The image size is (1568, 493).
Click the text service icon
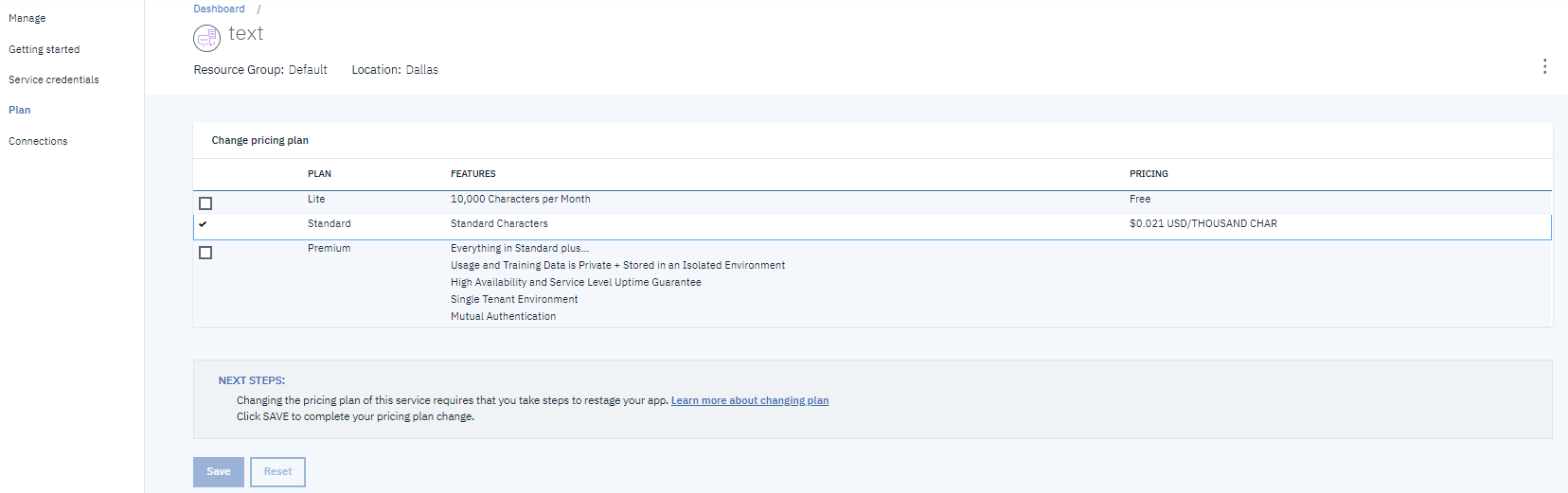coord(206,38)
